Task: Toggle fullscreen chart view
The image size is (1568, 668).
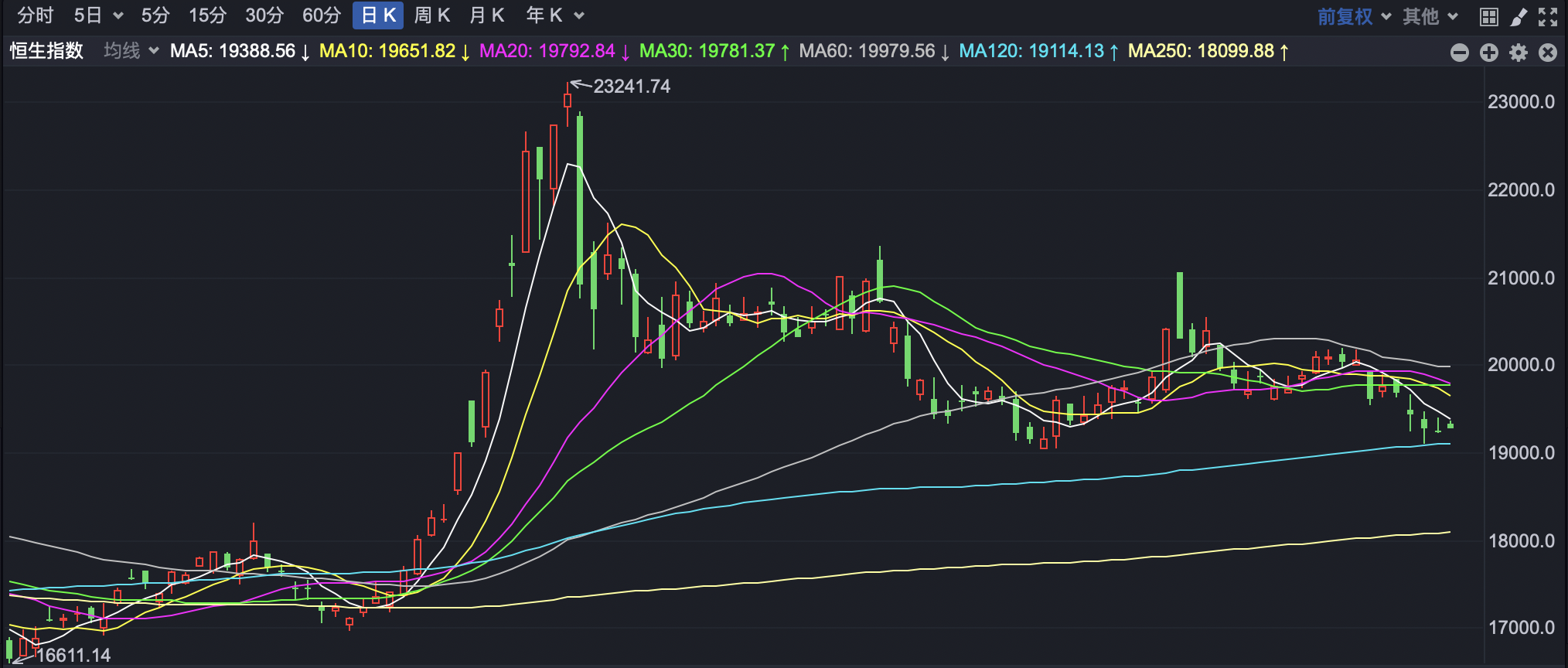Action: [x=1548, y=16]
